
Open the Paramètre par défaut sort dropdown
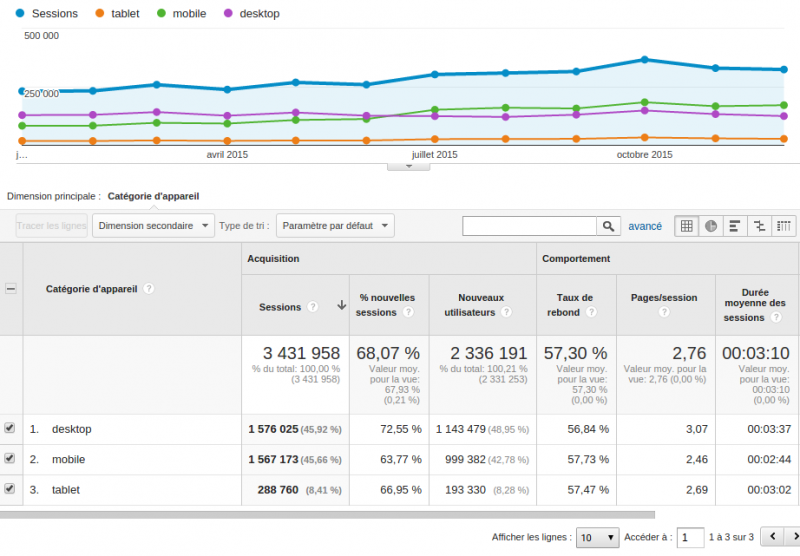(334, 226)
